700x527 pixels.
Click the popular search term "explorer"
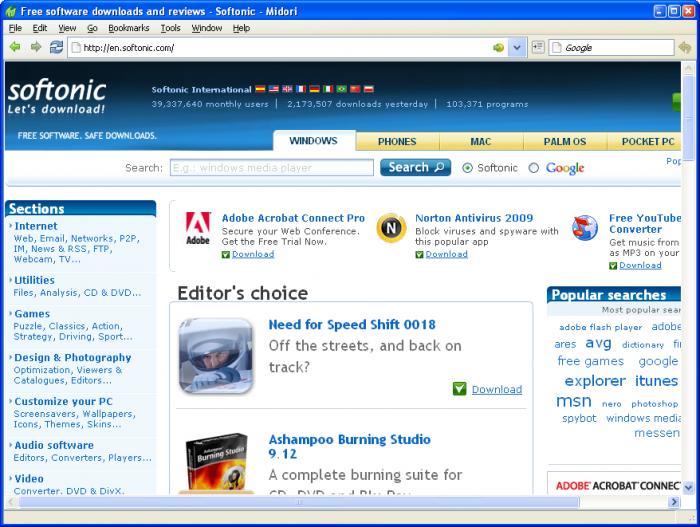click(x=595, y=381)
